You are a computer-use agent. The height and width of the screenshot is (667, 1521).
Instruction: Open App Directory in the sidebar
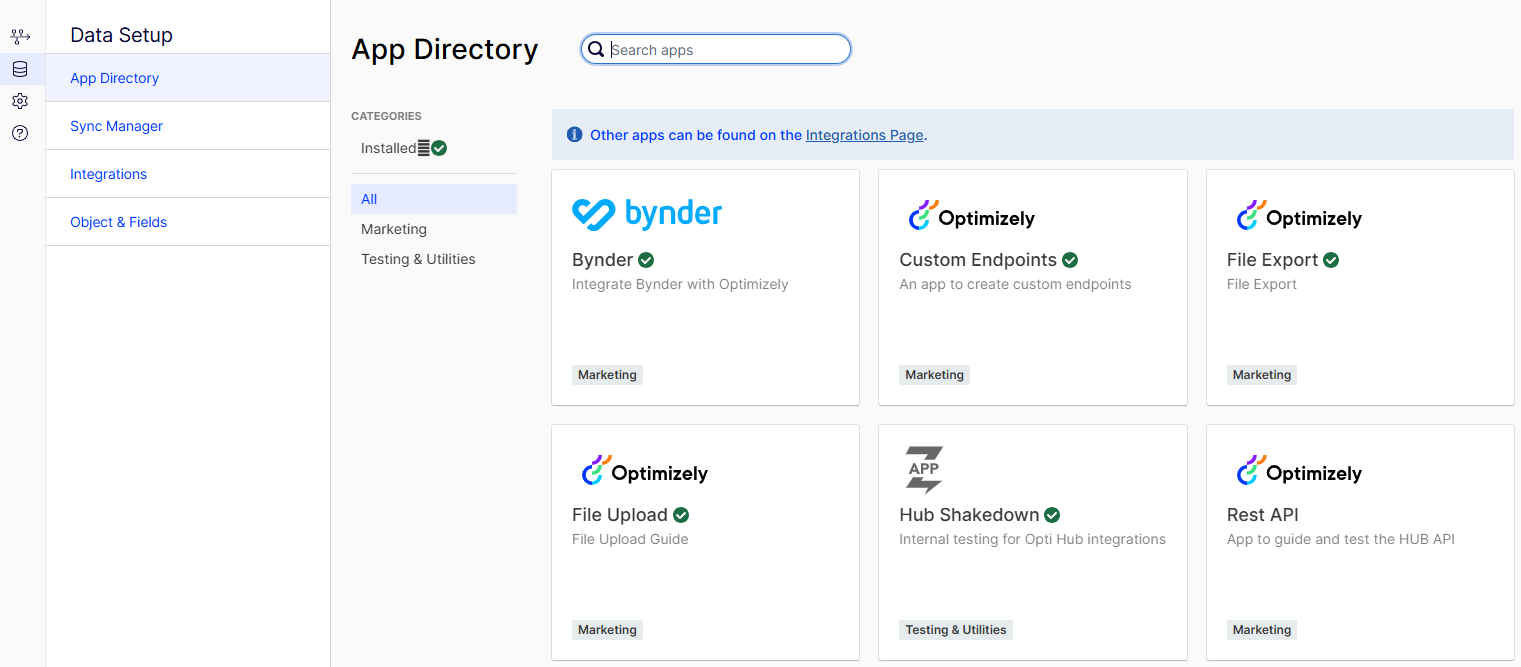click(x=188, y=78)
